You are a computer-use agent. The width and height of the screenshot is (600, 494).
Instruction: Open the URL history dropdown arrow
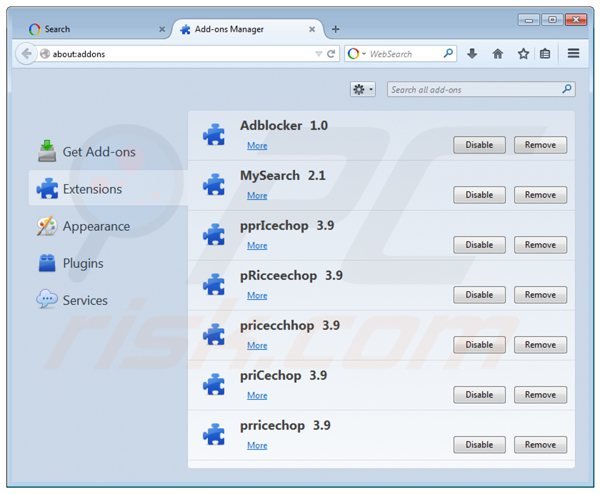[x=318, y=54]
